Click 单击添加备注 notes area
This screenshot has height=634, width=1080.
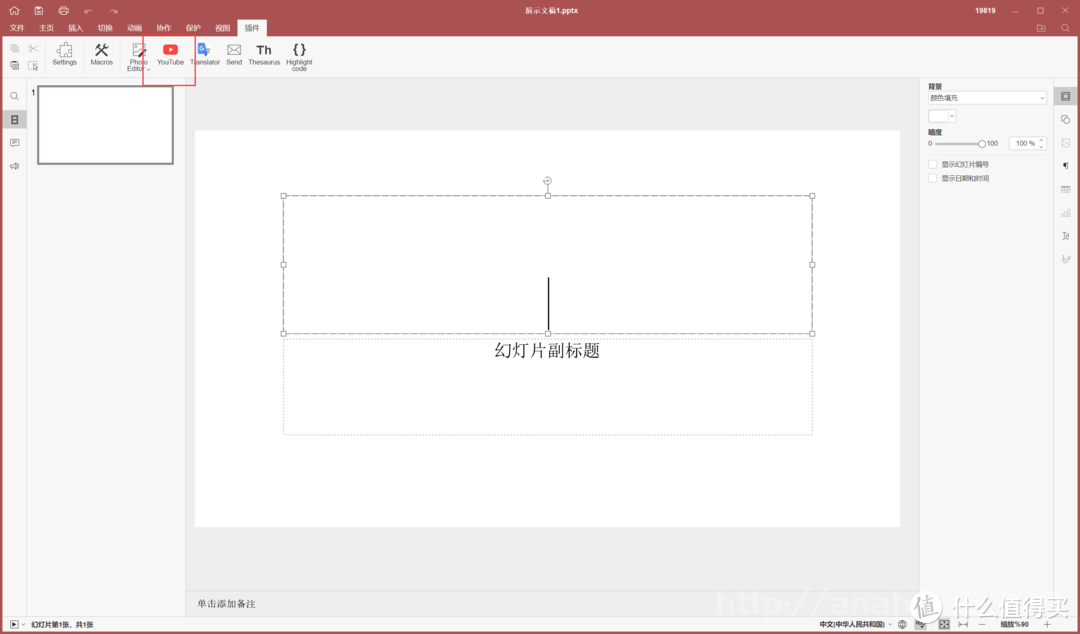(226, 604)
